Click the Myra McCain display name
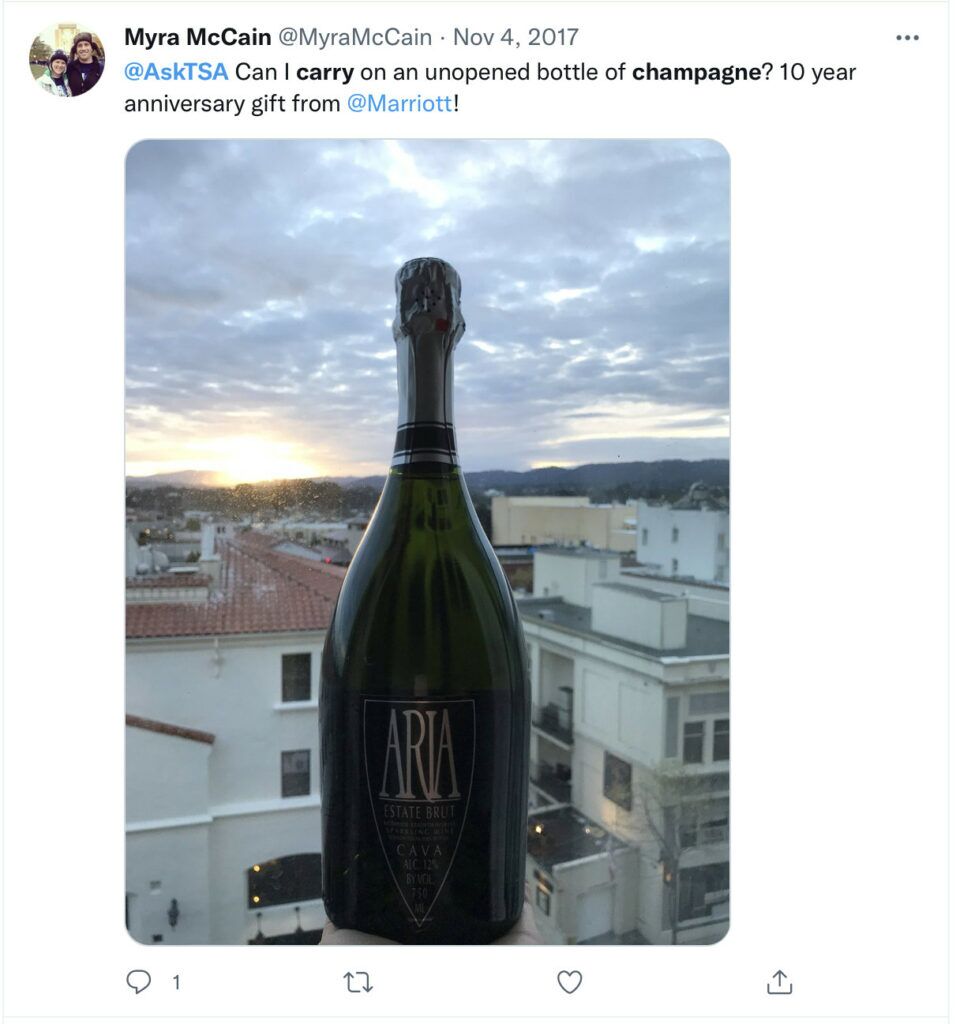Viewport: 956px width, 1024px height. [x=198, y=37]
